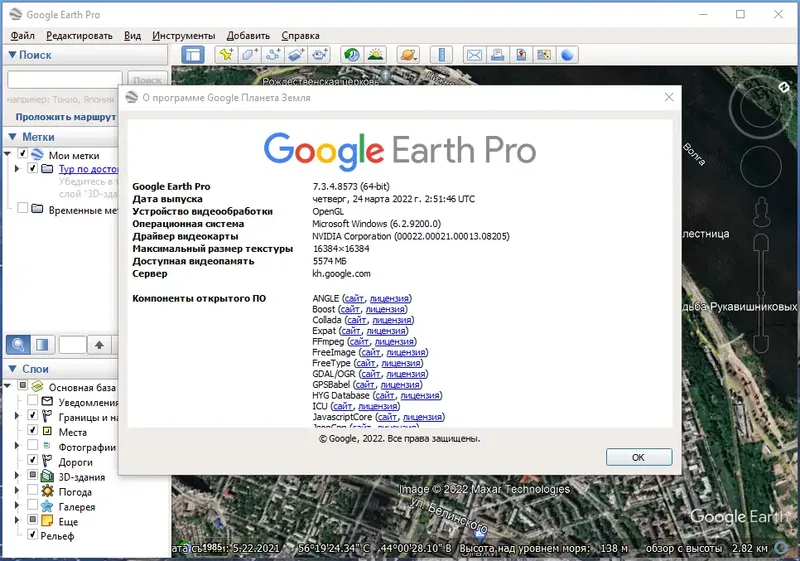
Task: Collapse the Слои panel triangle
Action: [13, 369]
